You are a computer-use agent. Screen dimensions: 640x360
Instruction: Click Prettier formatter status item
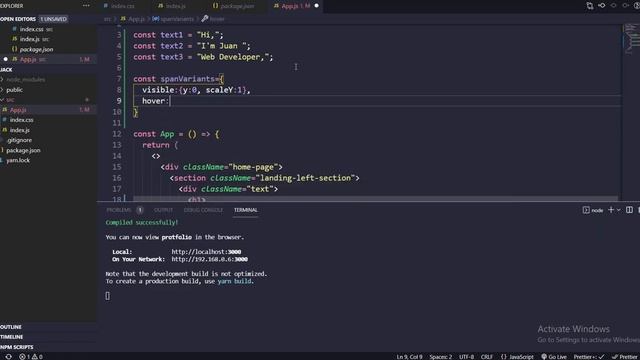coord(625,357)
